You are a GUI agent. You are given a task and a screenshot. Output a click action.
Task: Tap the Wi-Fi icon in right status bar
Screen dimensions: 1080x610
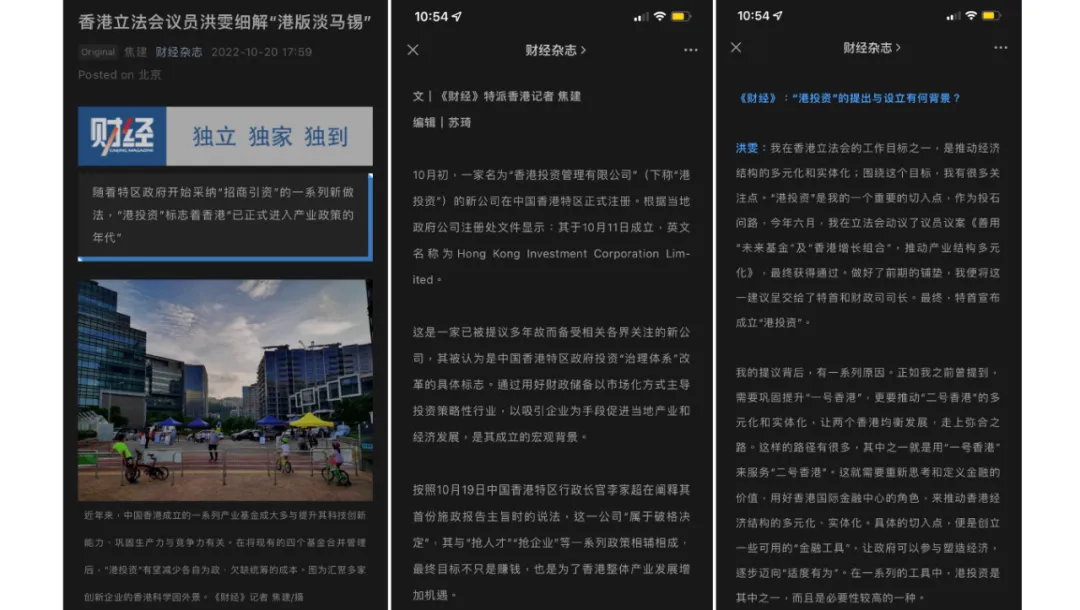(970, 16)
